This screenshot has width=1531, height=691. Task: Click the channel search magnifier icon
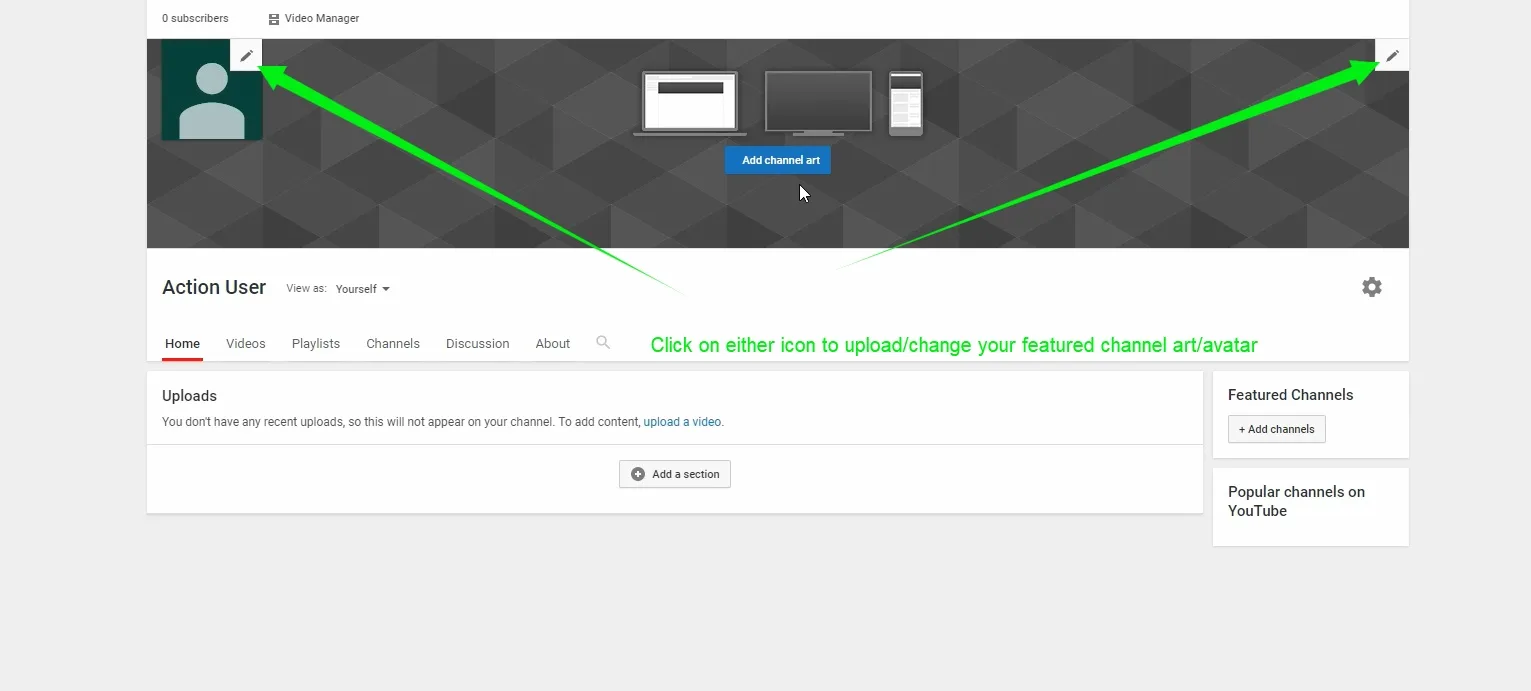[x=603, y=342]
